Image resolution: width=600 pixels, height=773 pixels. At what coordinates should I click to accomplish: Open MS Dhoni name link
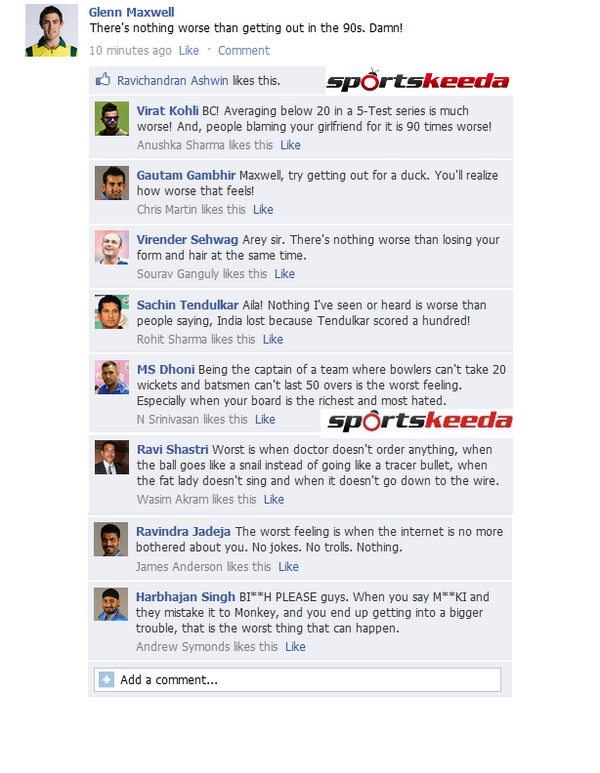(166, 369)
